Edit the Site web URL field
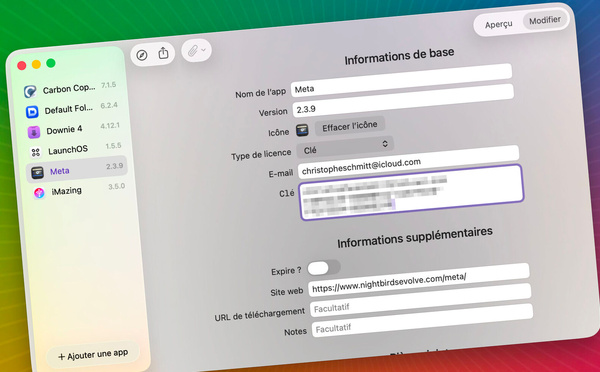The height and width of the screenshot is (372, 600). point(419,279)
